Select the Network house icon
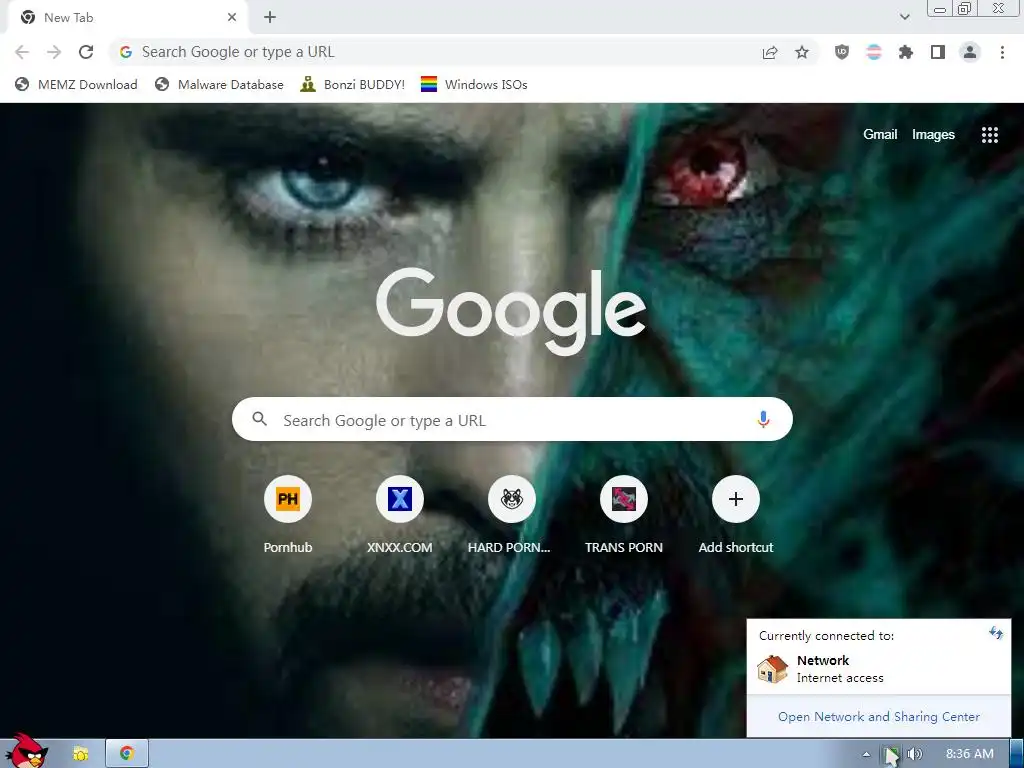Image resolution: width=1024 pixels, height=768 pixels. (773, 669)
